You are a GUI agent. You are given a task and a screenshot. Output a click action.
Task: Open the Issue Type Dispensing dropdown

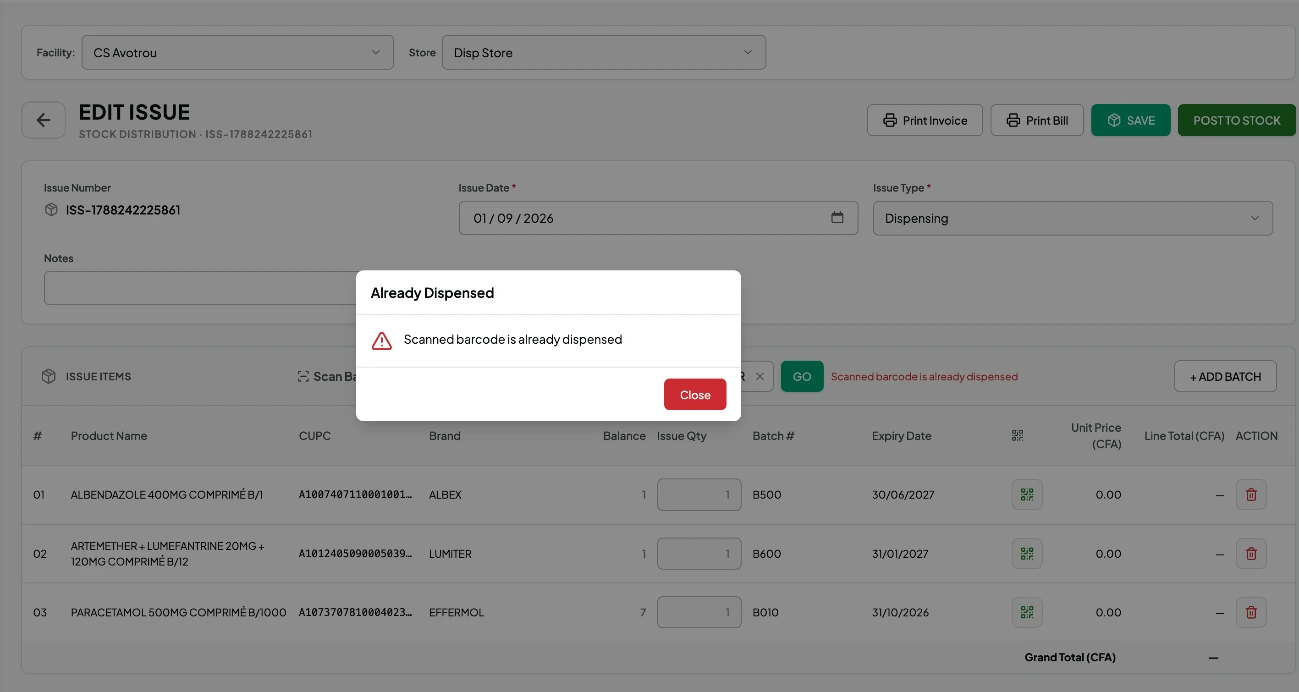point(1072,218)
